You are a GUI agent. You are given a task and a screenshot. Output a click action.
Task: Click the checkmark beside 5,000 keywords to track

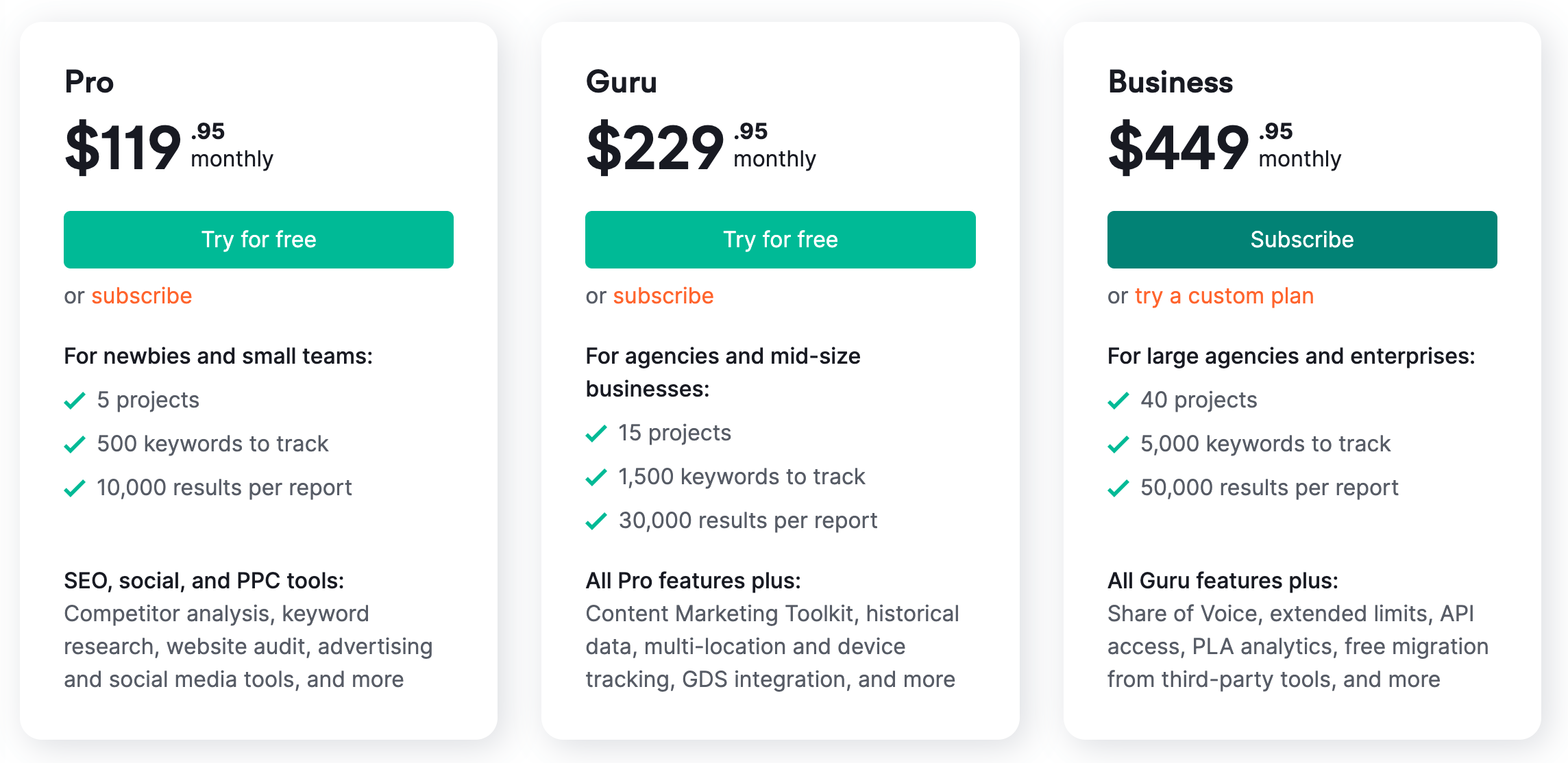[x=1118, y=444]
